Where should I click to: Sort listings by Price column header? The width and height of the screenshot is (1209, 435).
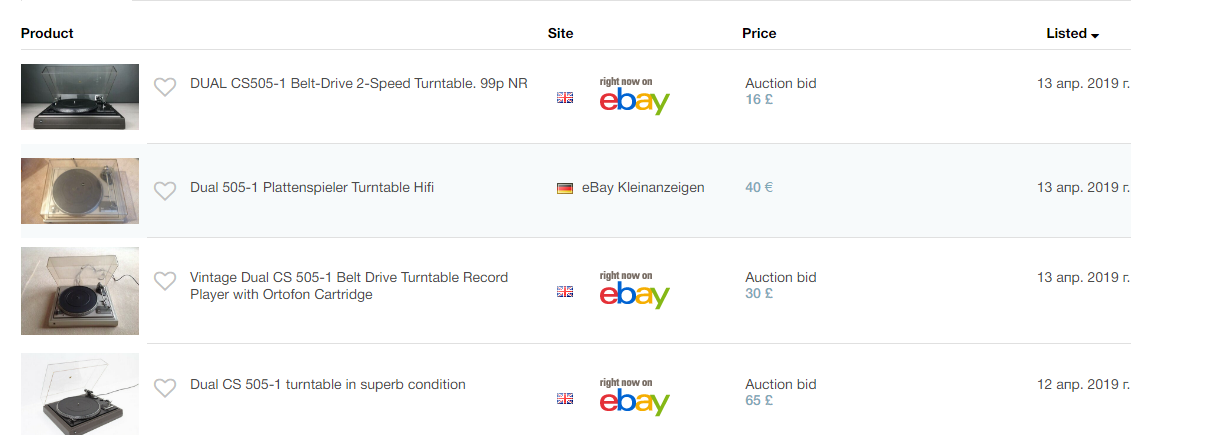coord(759,33)
